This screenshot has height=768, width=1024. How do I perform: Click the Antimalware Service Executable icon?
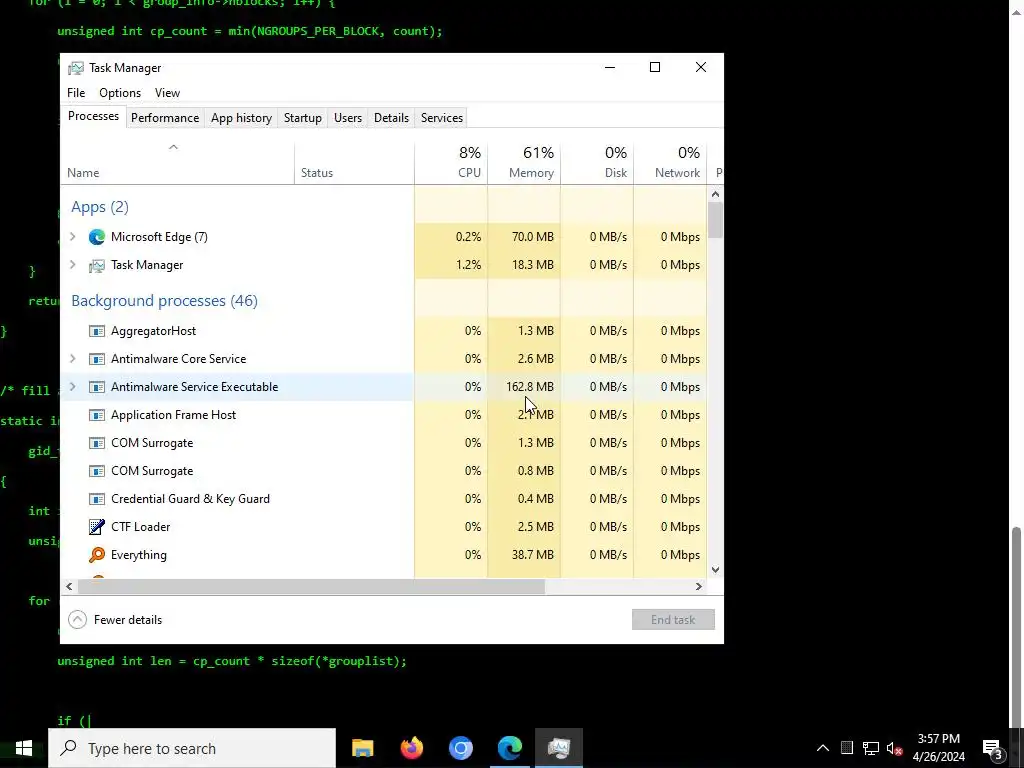click(x=97, y=387)
